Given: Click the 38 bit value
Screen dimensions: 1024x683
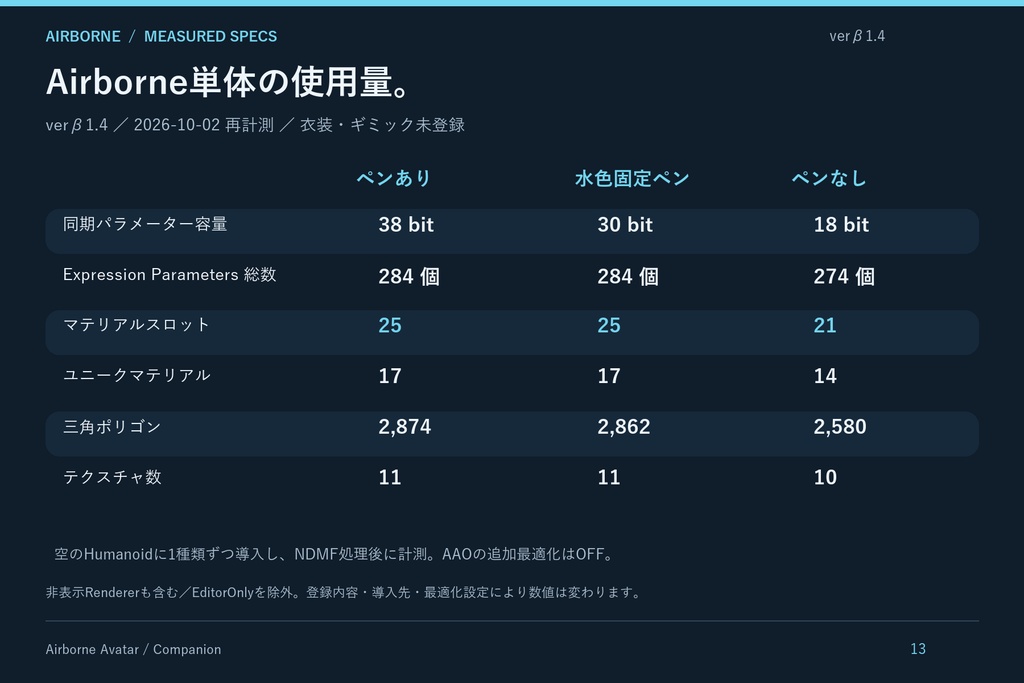Looking at the screenshot, I should tap(406, 225).
